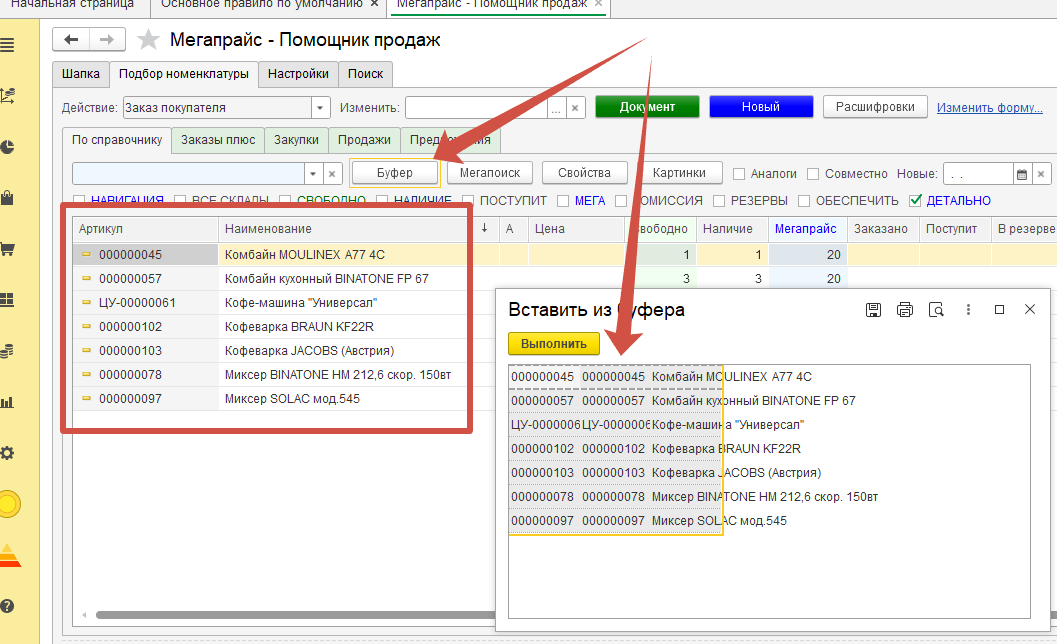The image size is (1057, 644).
Task: Click in the search input field left of Буфер
Action: (x=188, y=174)
